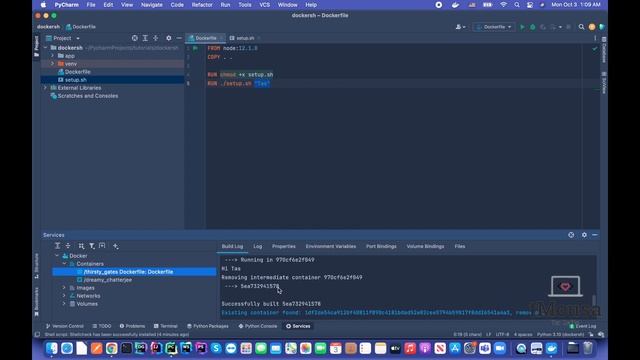Image resolution: width=640 pixels, height=360 pixels.
Task: Open editor tabs more options menu
Action: (595, 38)
